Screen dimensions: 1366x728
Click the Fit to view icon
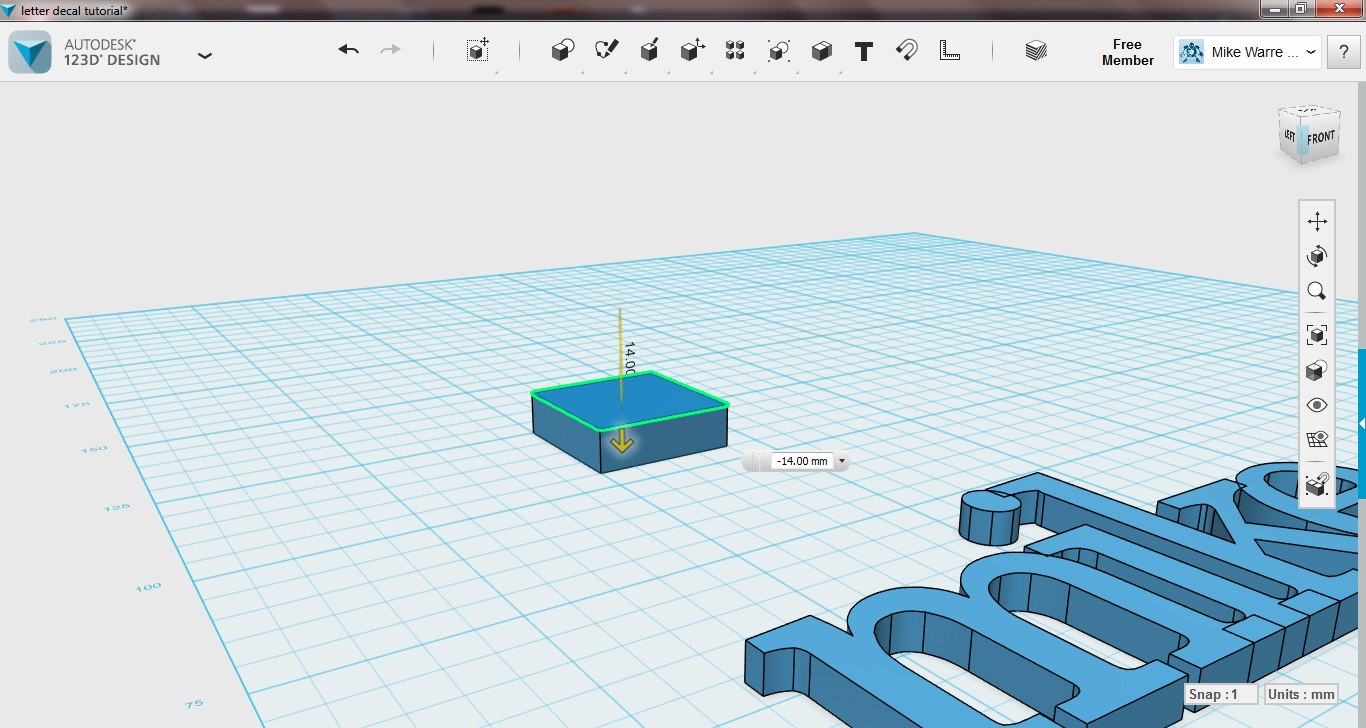pos(1317,335)
